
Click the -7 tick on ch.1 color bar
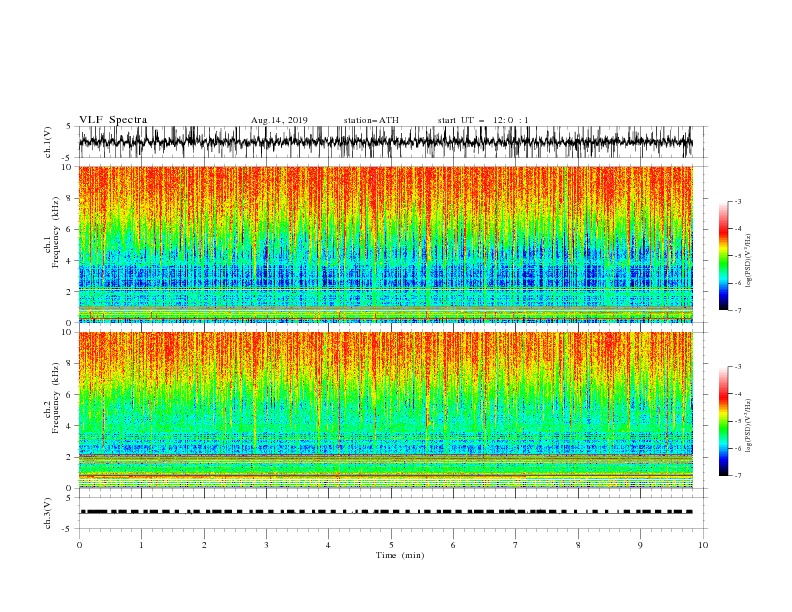737,310
